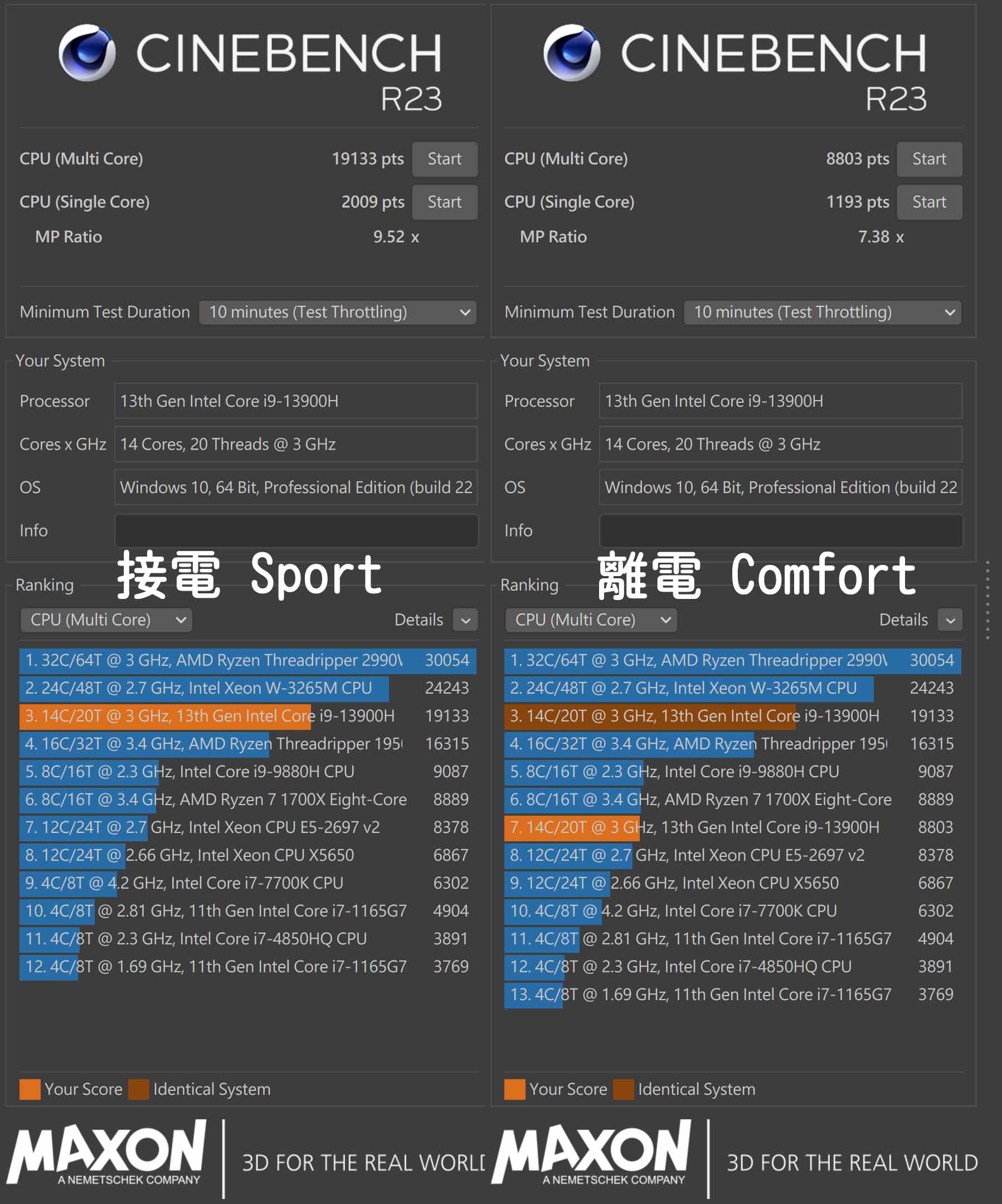Start Multi Core test in left Sport panel
This screenshot has width=1002, height=1204.
(445, 159)
